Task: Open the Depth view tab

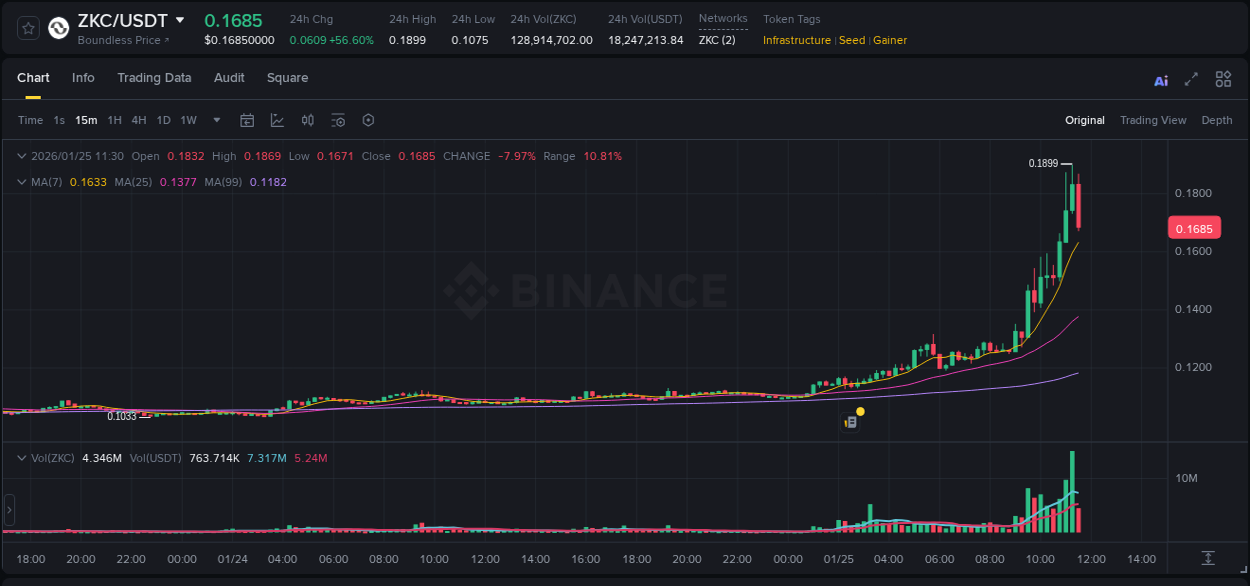Action: pos(1216,120)
